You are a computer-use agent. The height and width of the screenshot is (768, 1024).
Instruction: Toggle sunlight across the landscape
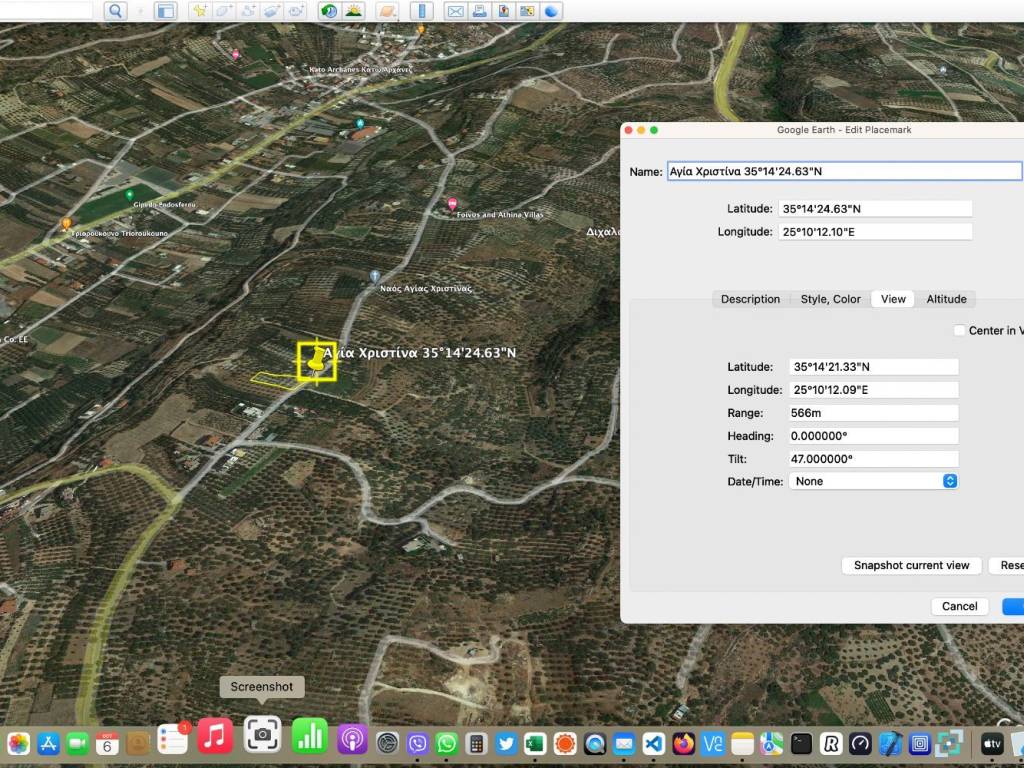pyautogui.click(x=354, y=11)
